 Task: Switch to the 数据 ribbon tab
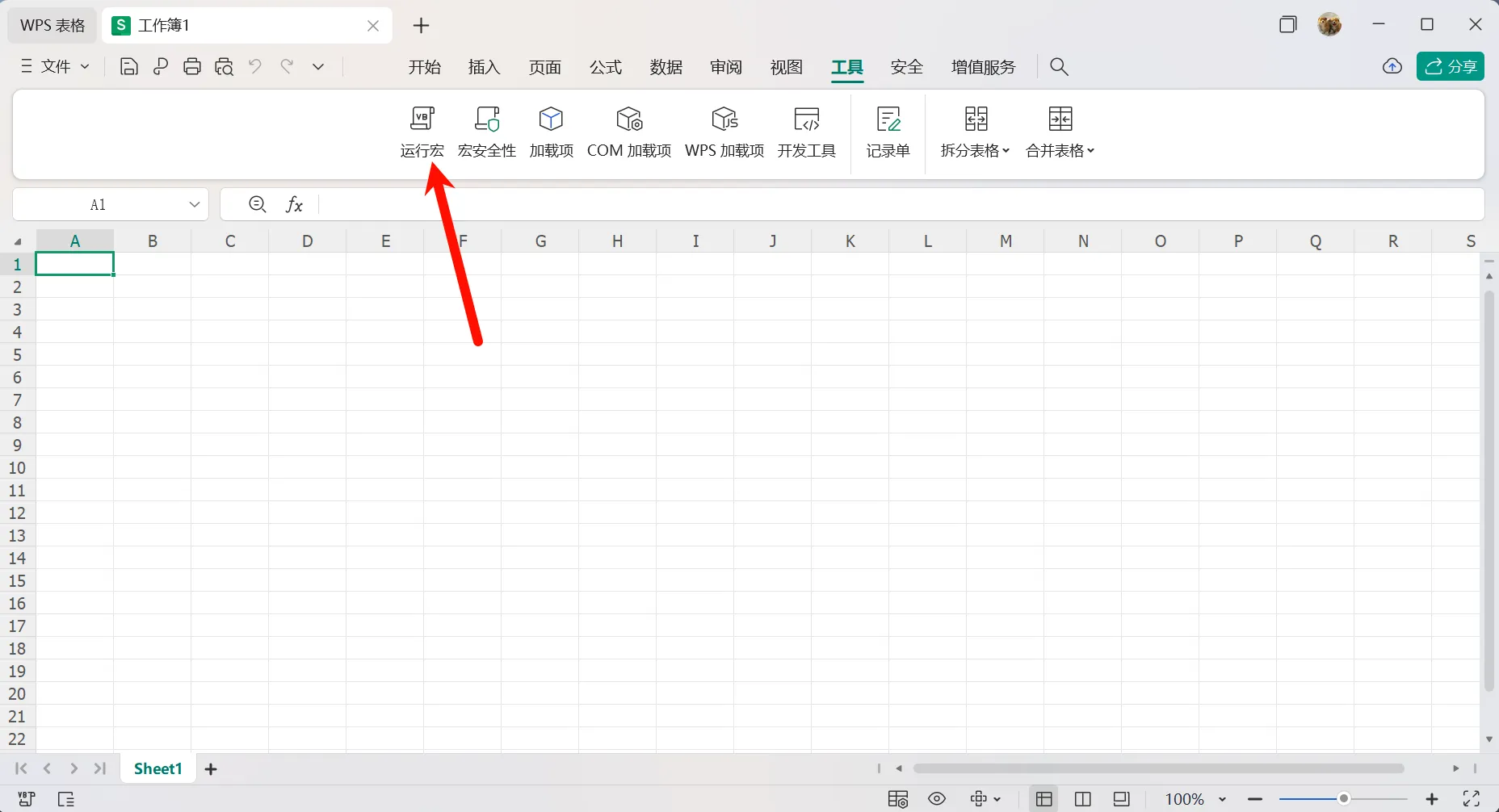point(666,67)
